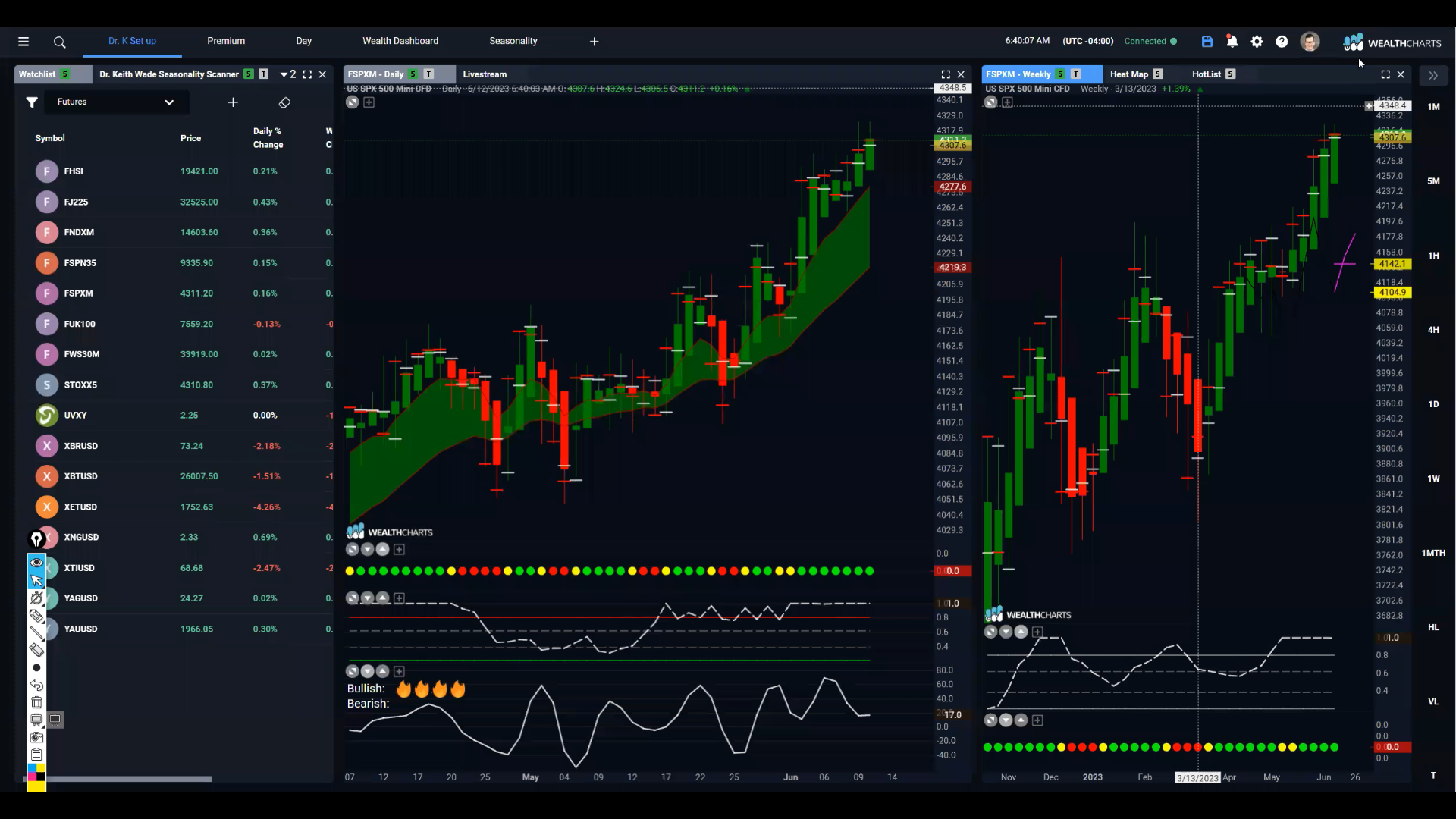The height and width of the screenshot is (819, 1456).
Task: Open the user profile avatar
Action: click(1310, 42)
